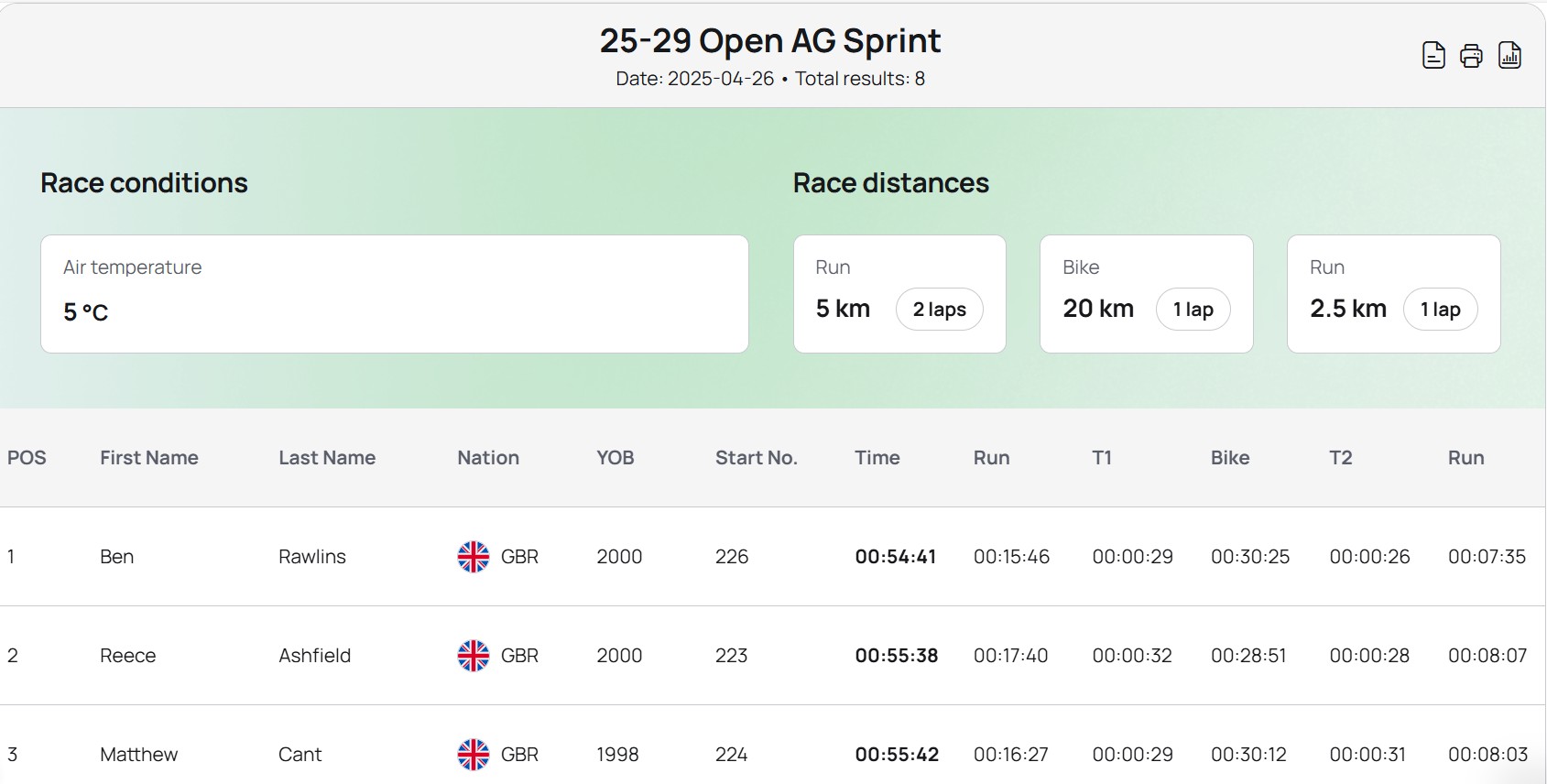Sort by the POS column header
This screenshot has height=784, width=1547.
(x=27, y=458)
